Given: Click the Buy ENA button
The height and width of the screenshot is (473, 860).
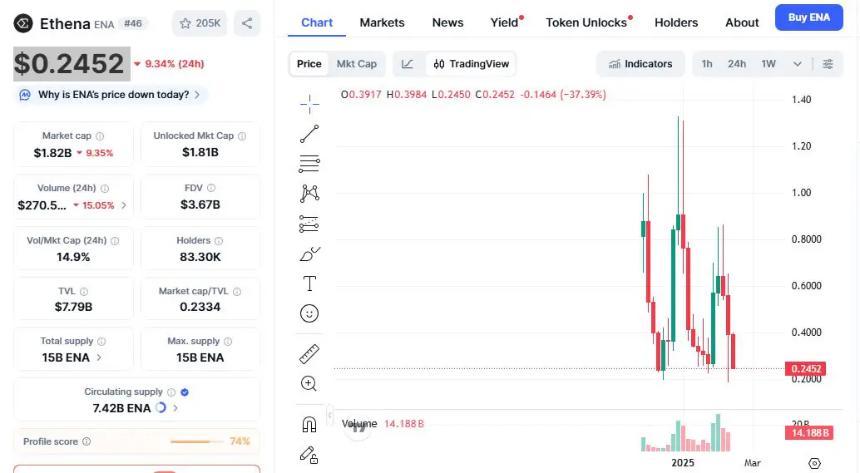Looking at the screenshot, I should pos(808,18).
